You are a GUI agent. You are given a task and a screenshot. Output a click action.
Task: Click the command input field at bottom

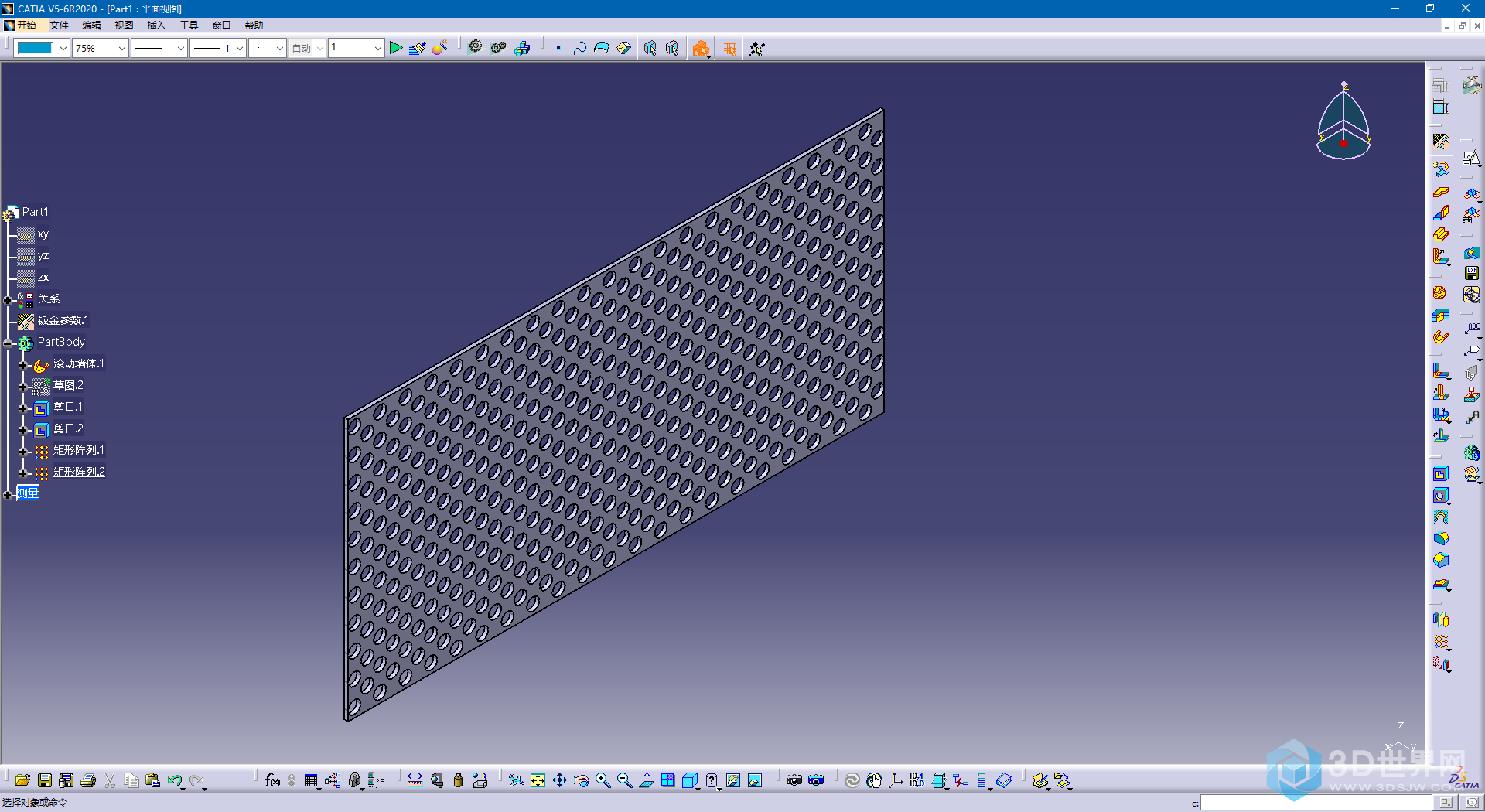click(1315, 803)
